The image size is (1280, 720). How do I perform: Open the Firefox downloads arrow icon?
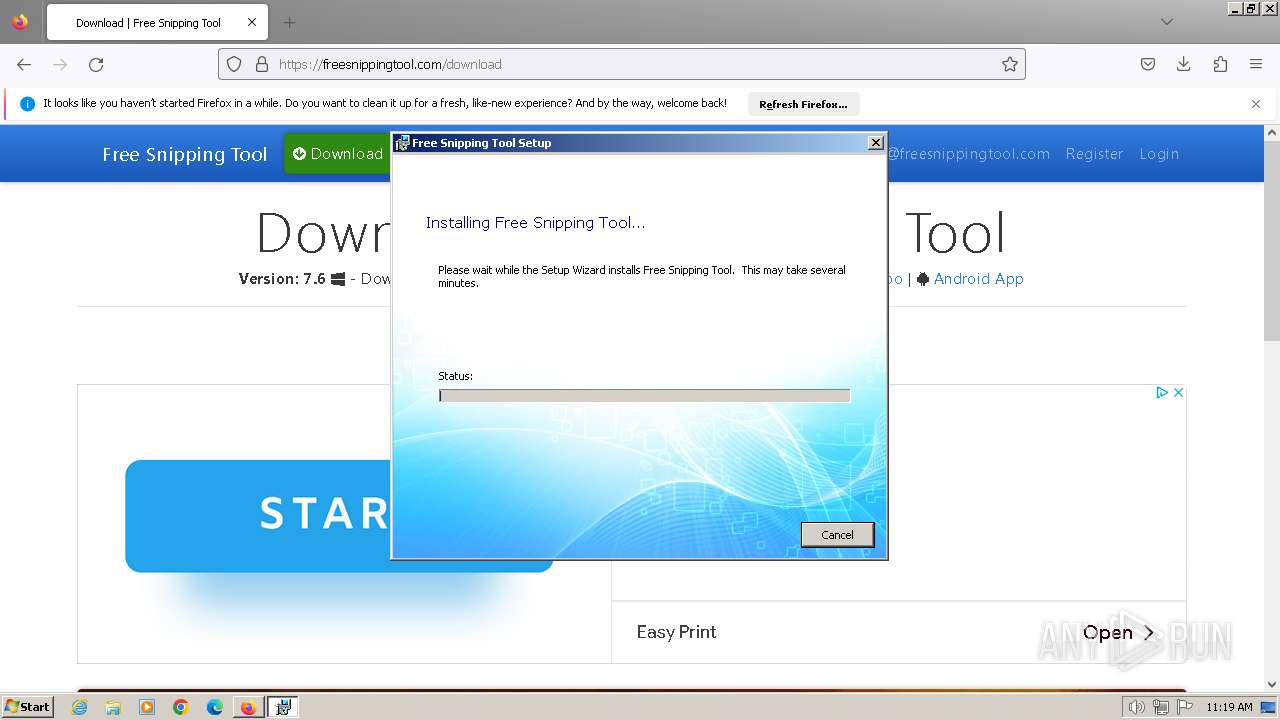click(1184, 64)
